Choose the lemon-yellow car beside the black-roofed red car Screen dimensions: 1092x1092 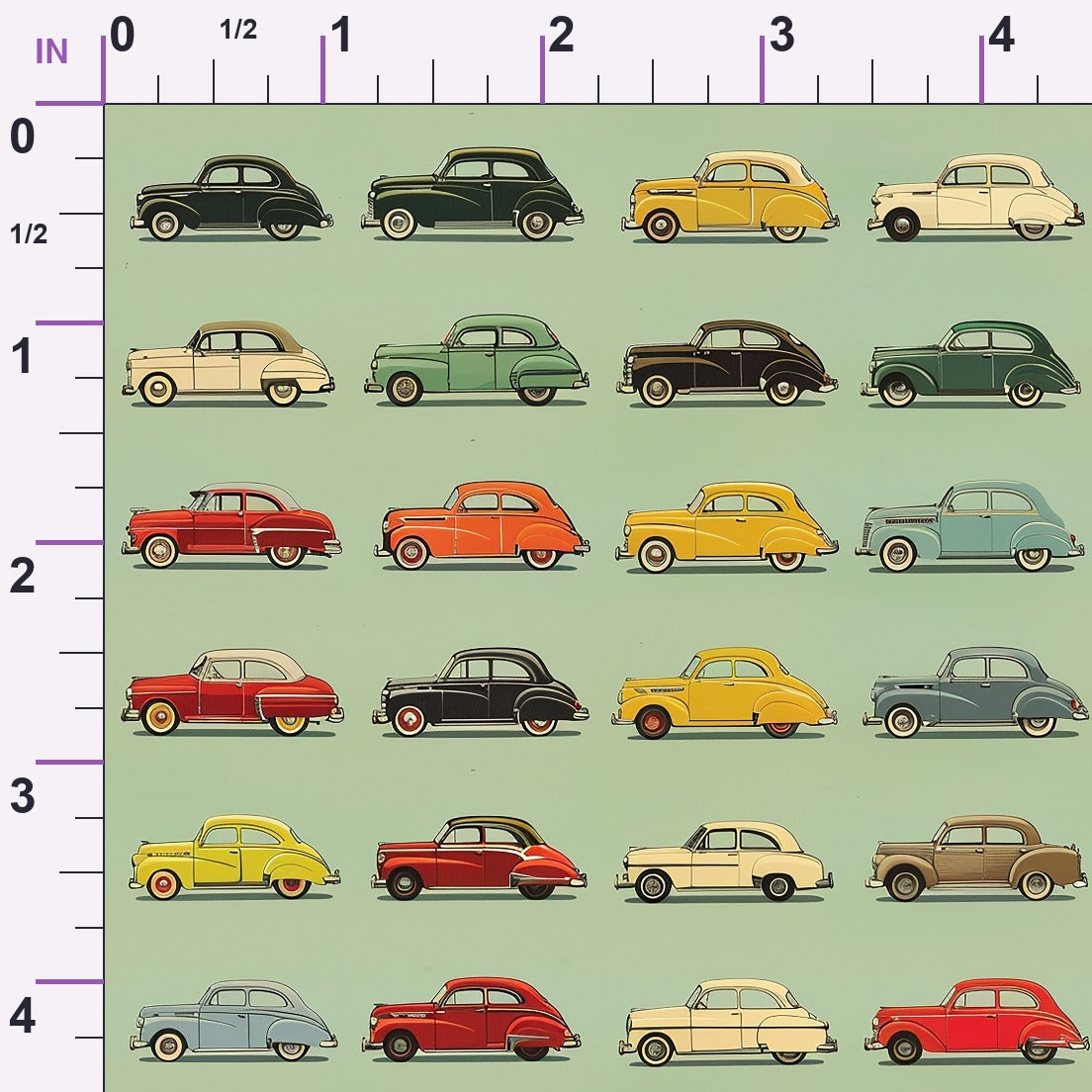(234, 858)
